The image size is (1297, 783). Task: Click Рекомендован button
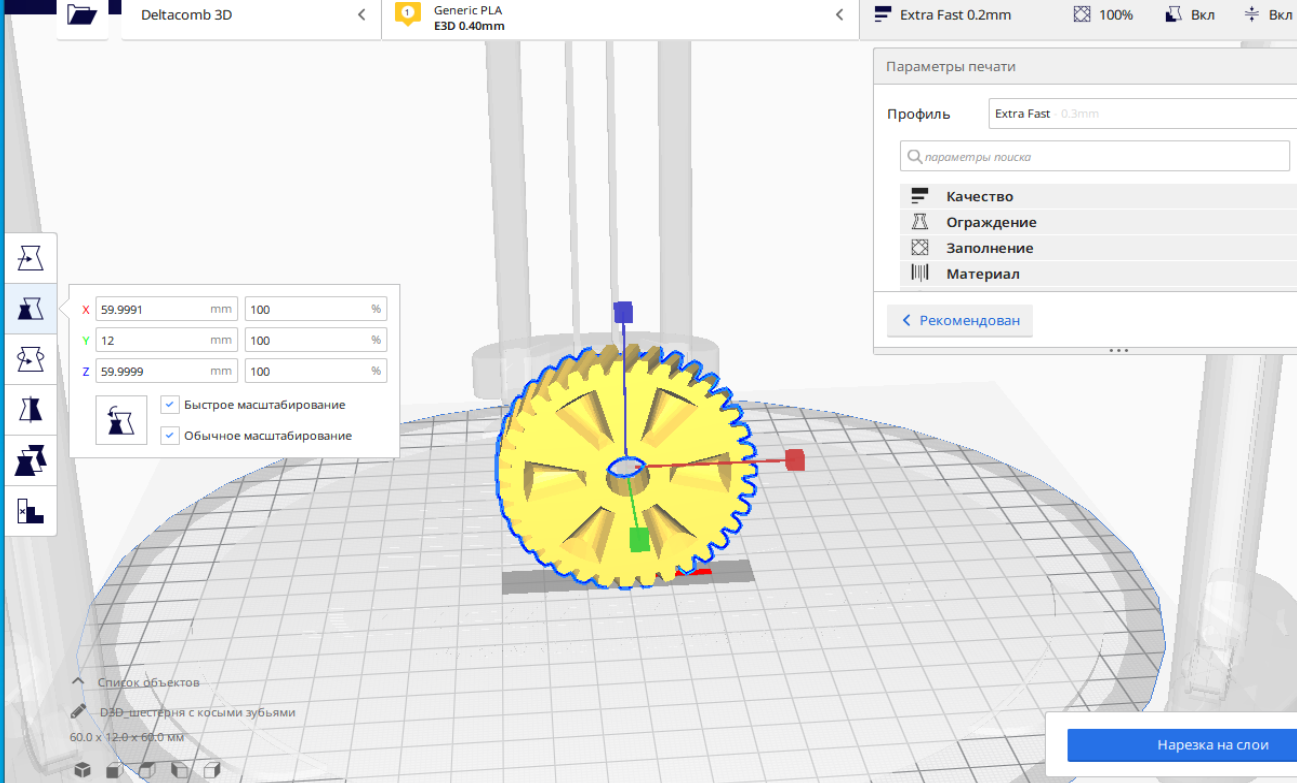click(x=960, y=321)
